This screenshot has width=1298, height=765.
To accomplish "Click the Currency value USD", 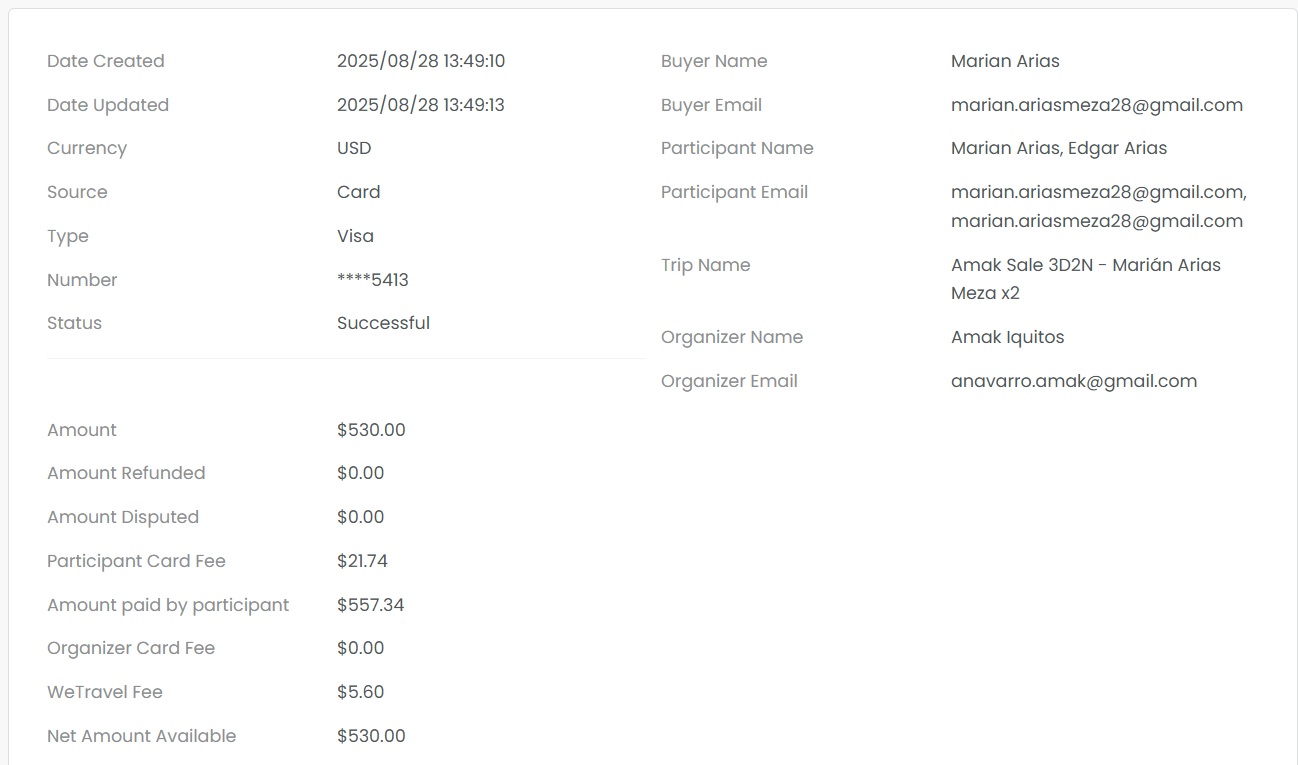I will (354, 148).
